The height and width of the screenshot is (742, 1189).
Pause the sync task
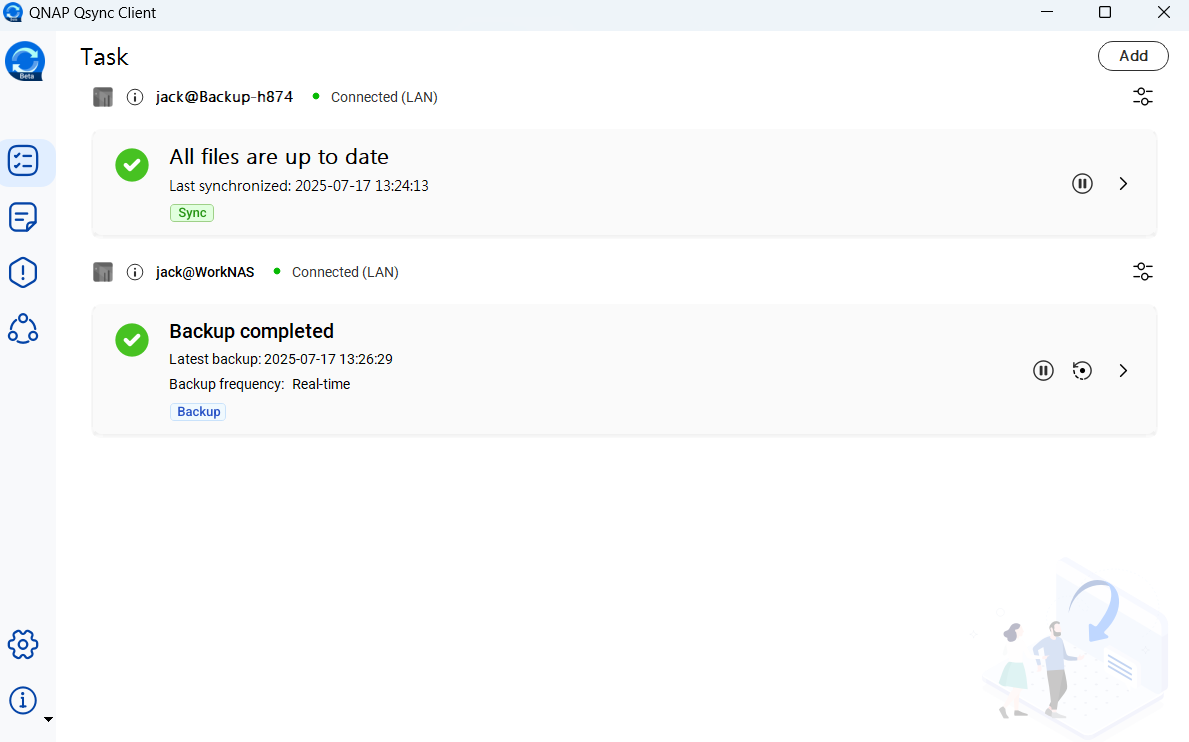(1082, 184)
